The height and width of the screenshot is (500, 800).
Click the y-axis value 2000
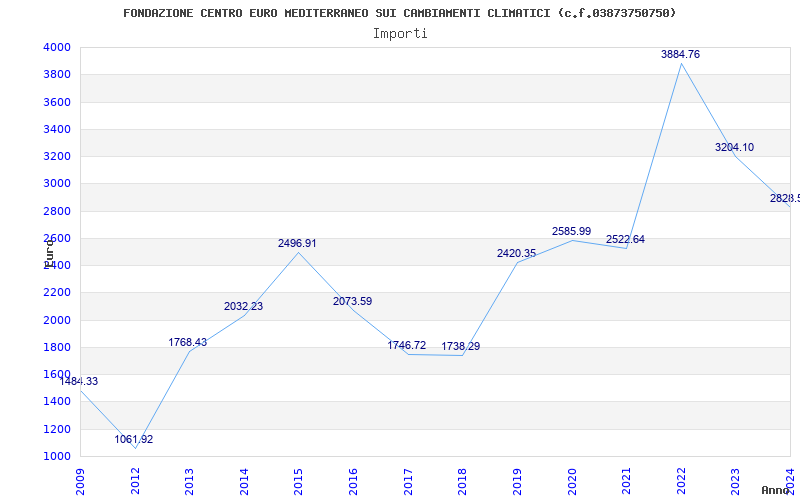tap(57, 320)
